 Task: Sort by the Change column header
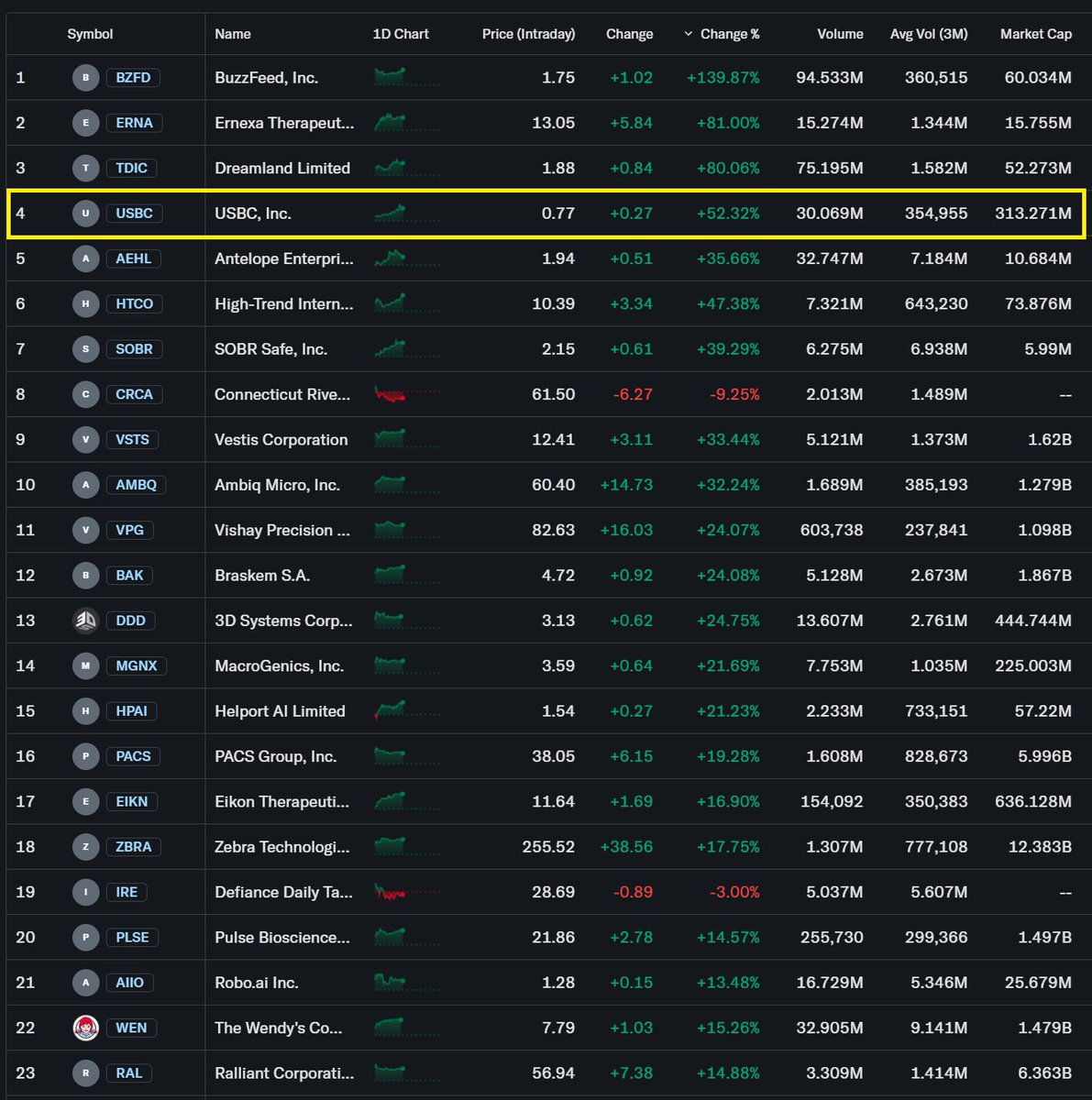[630, 34]
